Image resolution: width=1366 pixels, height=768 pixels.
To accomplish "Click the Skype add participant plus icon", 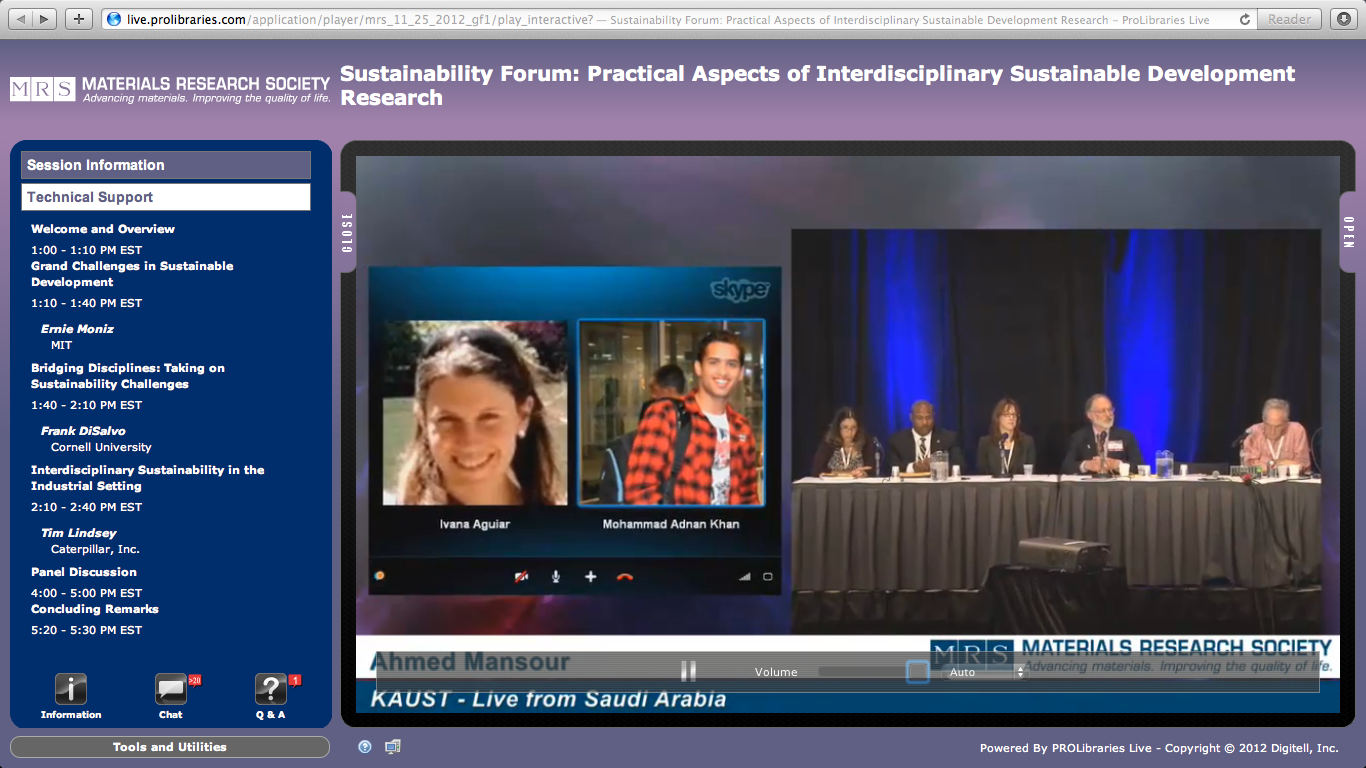I will tap(590, 577).
